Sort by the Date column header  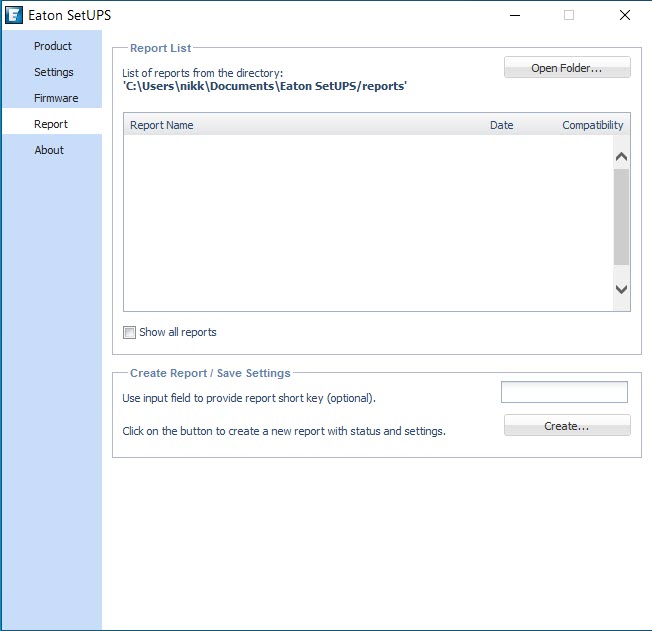point(501,125)
